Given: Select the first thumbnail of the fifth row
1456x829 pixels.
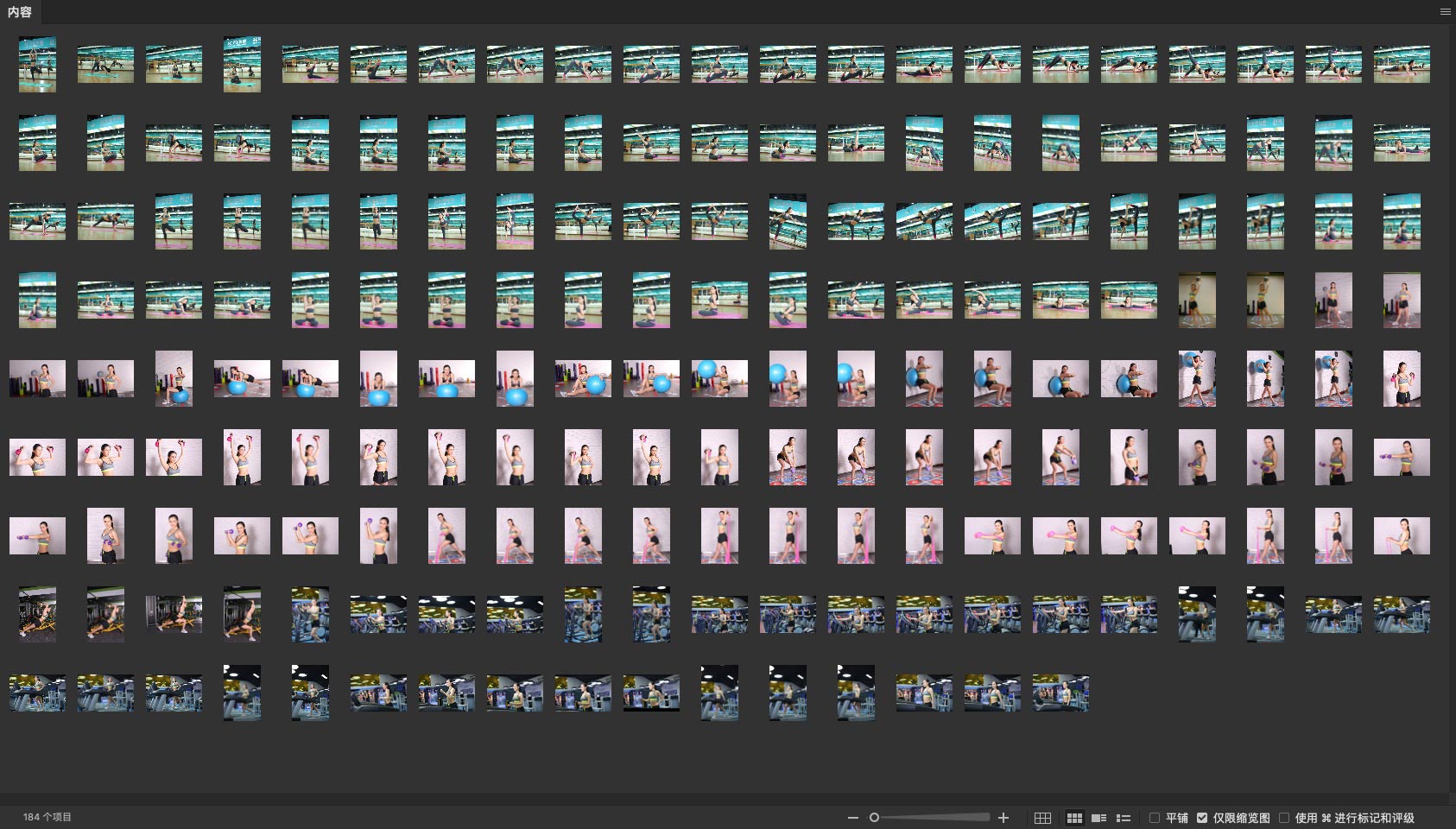Looking at the screenshot, I should click(37, 378).
